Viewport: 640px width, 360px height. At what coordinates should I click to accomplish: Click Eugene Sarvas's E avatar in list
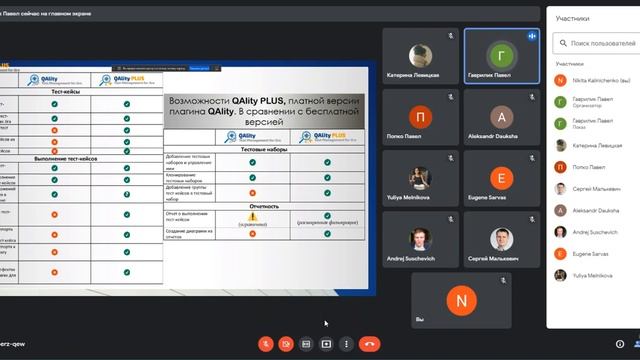point(560,253)
